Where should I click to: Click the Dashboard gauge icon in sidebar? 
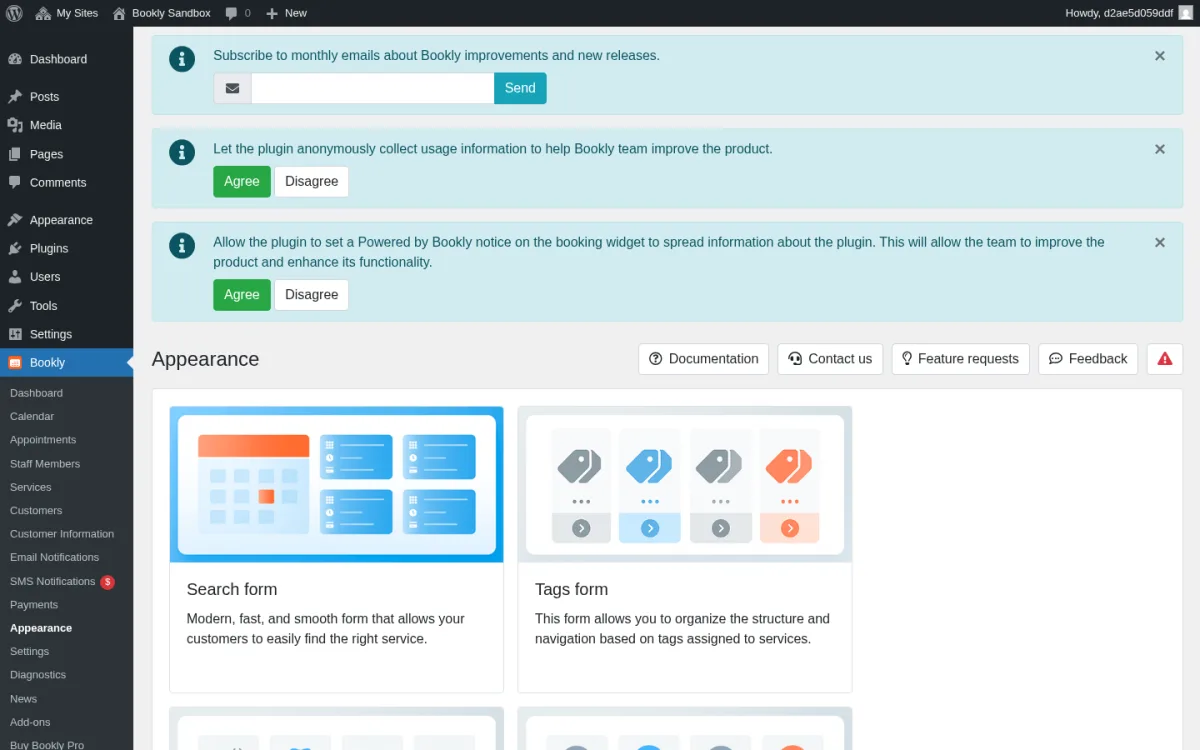[x=15, y=59]
